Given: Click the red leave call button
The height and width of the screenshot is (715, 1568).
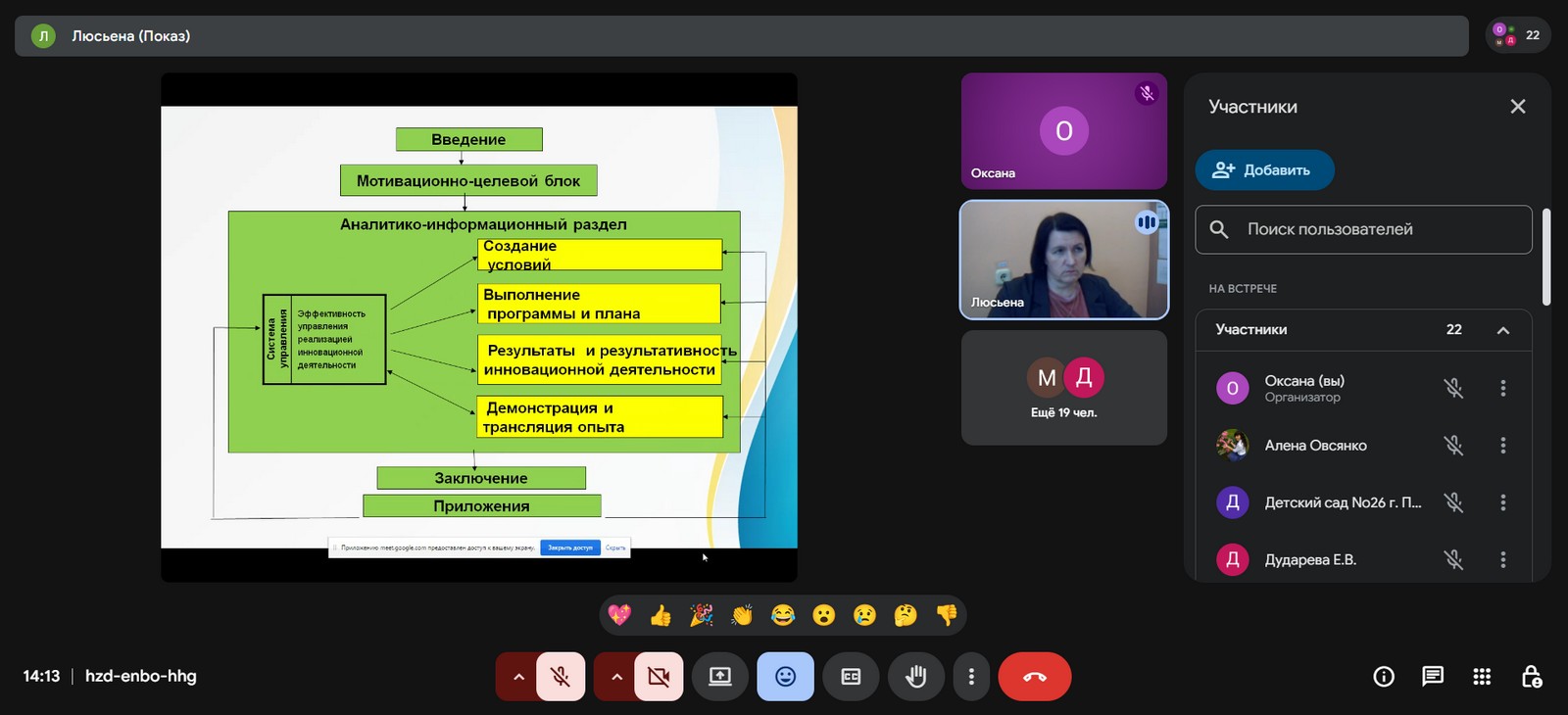Looking at the screenshot, I should (x=1034, y=677).
